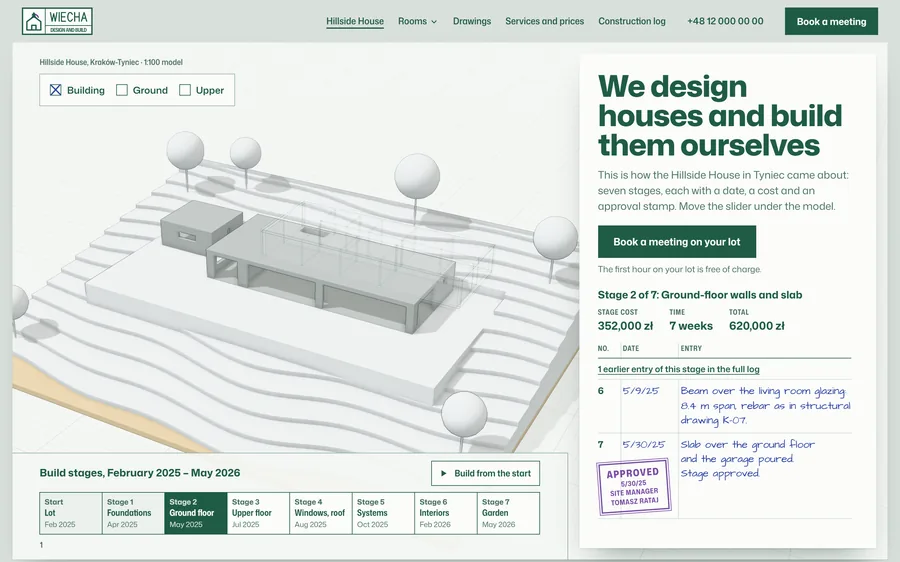900x562 pixels.
Task: Click the Wiecha house logo
Action: pos(57,21)
